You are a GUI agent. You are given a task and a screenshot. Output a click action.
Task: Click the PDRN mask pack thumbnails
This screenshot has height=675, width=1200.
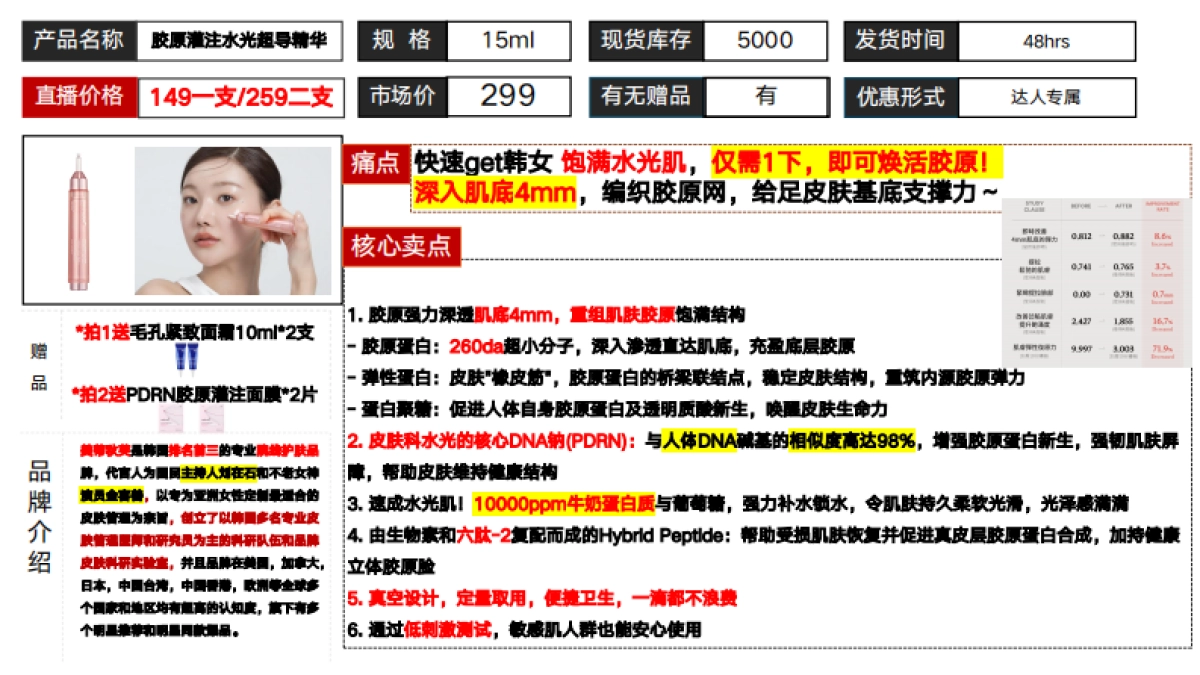point(192,417)
